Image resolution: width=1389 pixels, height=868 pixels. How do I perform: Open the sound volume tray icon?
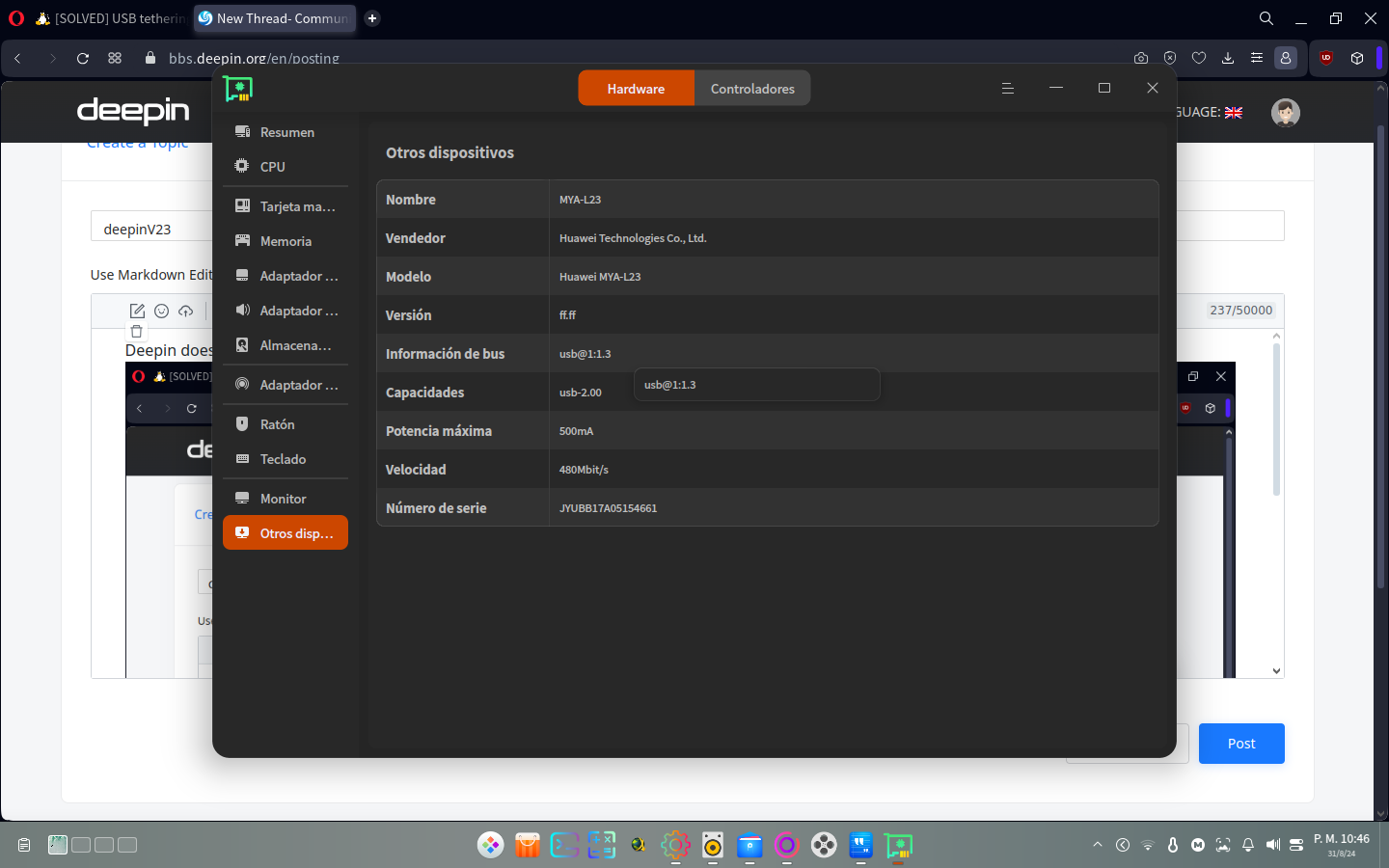pyautogui.click(x=1273, y=845)
